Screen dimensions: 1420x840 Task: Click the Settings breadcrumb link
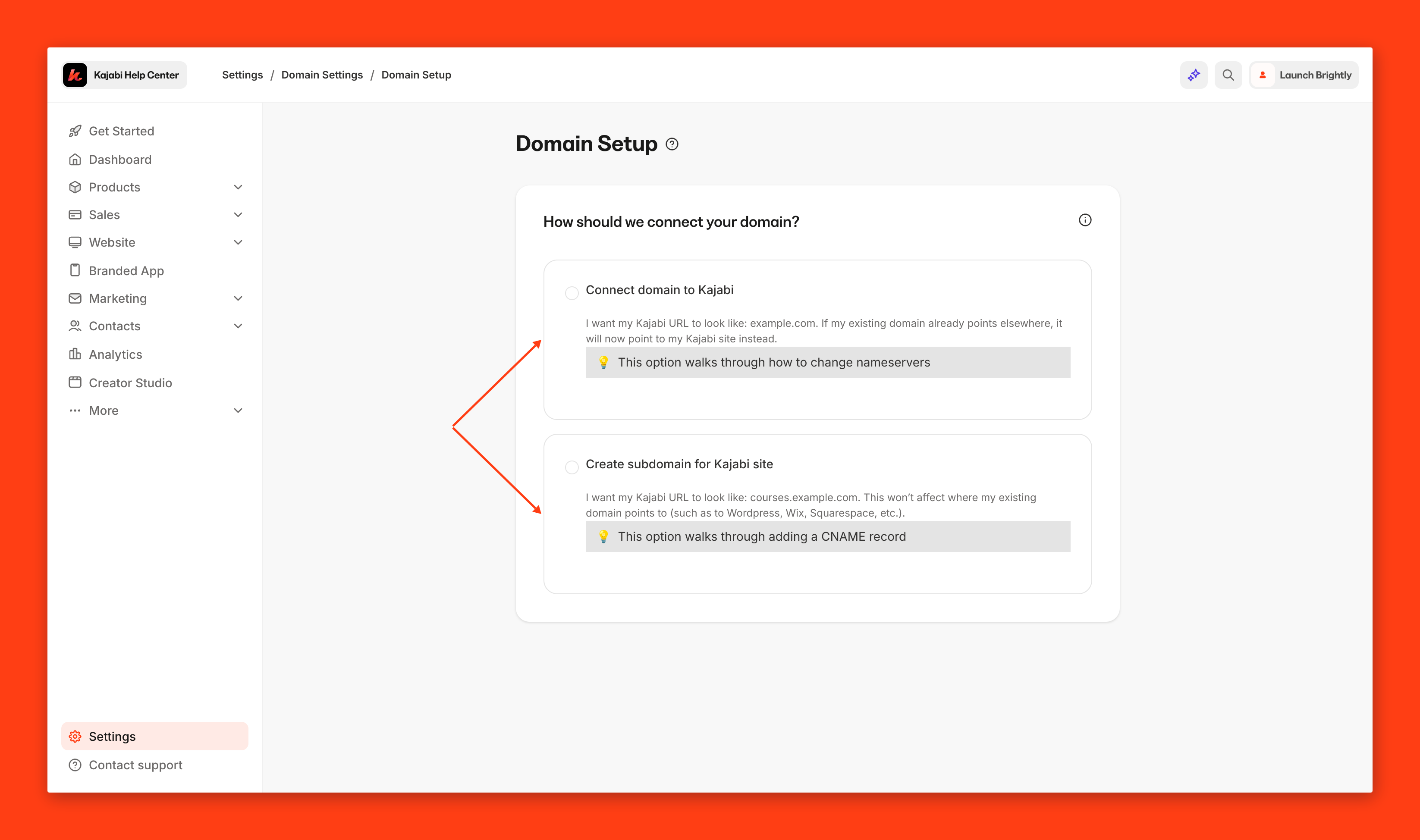tap(242, 75)
